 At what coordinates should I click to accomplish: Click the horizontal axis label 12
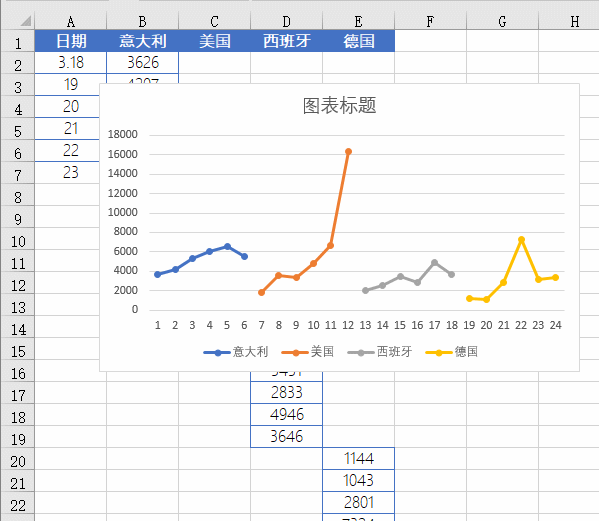click(x=348, y=325)
